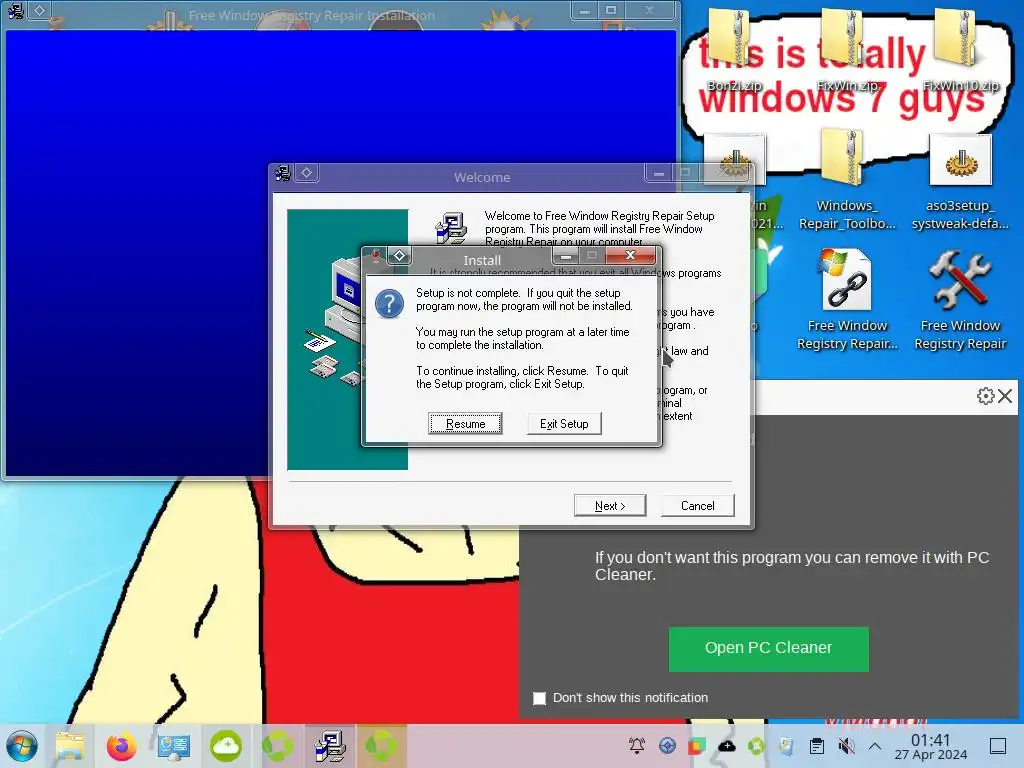Open the notifications bell in the system tray
The width and height of the screenshot is (1024, 768).
[x=637, y=746]
